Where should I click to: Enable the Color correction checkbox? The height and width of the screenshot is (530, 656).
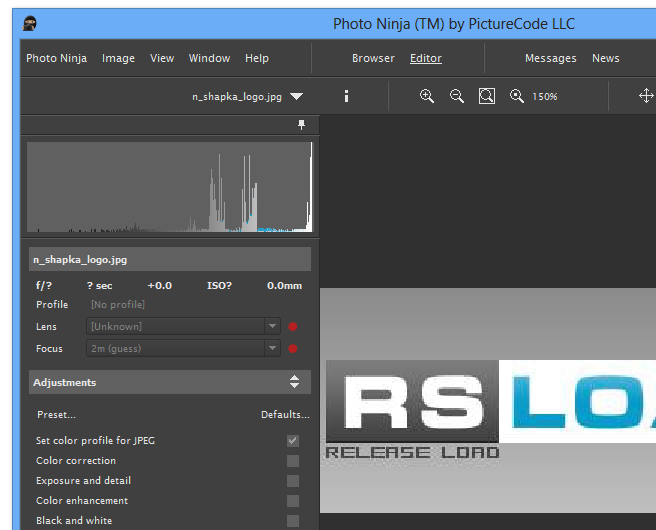click(293, 461)
